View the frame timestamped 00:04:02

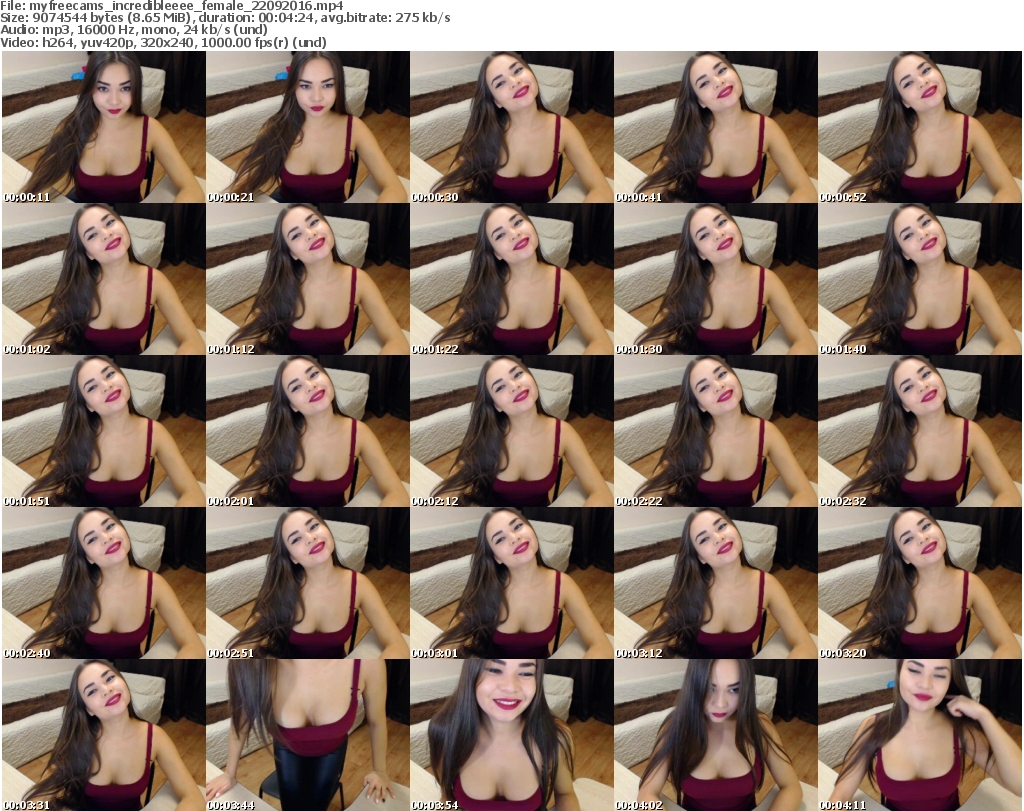coord(716,735)
